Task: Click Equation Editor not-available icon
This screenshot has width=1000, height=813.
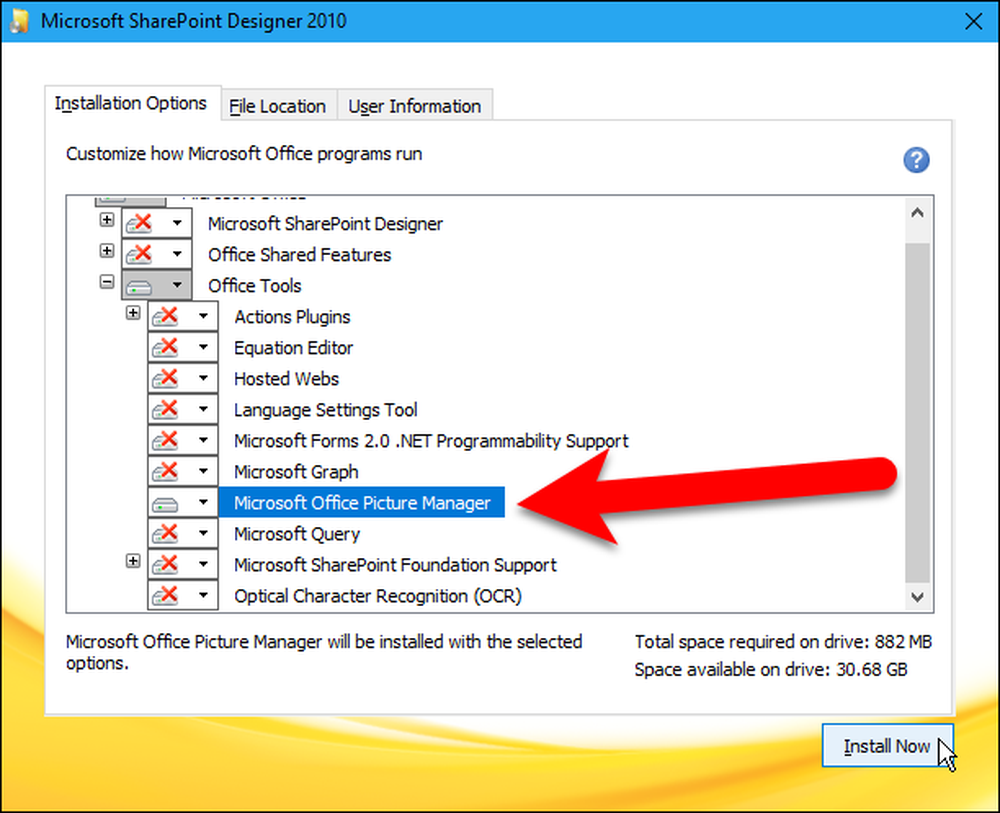Action: (165, 348)
